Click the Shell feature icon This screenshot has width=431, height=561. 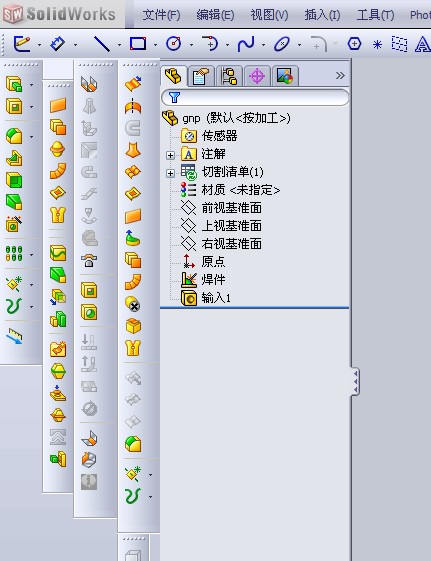[14, 180]
